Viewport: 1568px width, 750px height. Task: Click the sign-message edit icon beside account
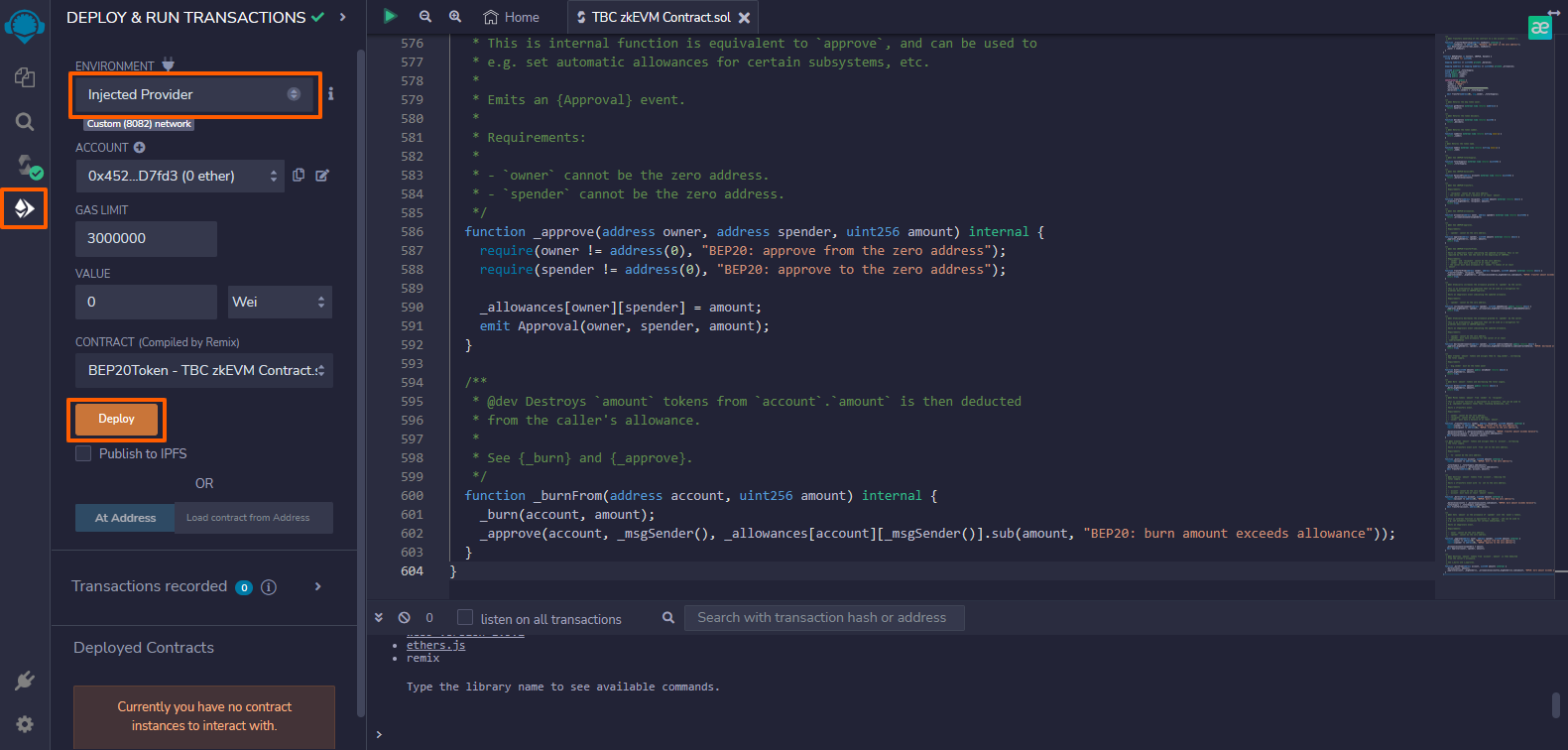[322, 175]
